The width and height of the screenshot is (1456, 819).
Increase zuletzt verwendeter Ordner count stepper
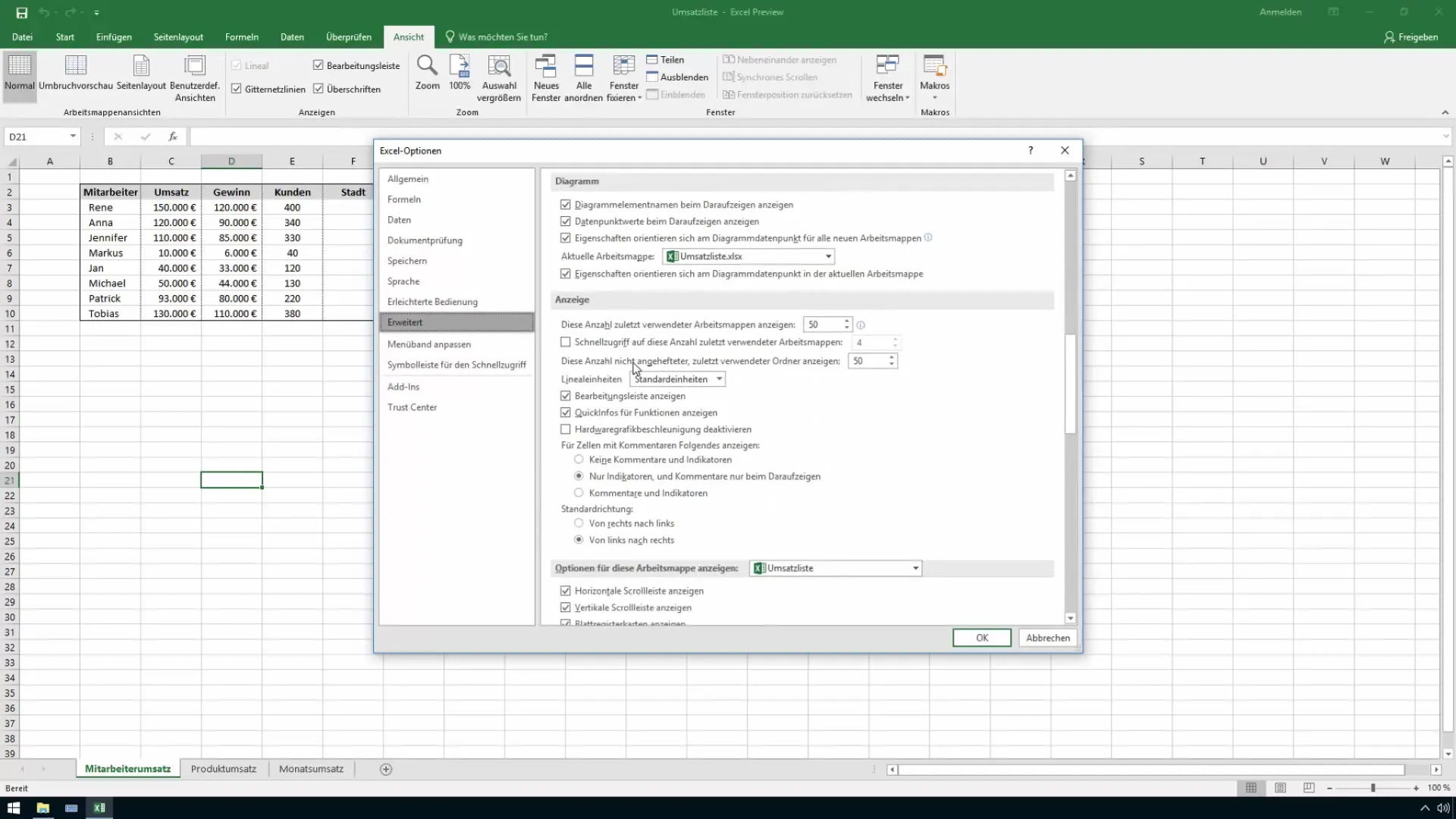click(892, 357)
